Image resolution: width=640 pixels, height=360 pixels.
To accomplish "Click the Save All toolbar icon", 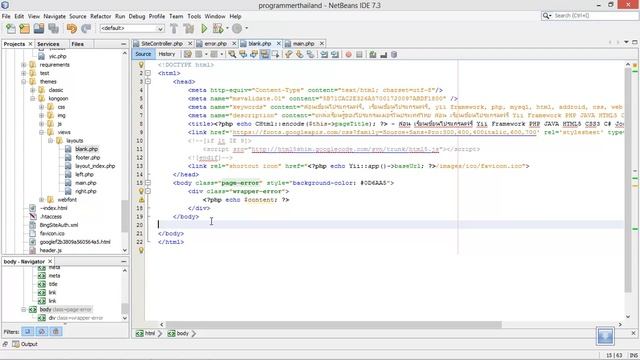I will tap(53, 29).
